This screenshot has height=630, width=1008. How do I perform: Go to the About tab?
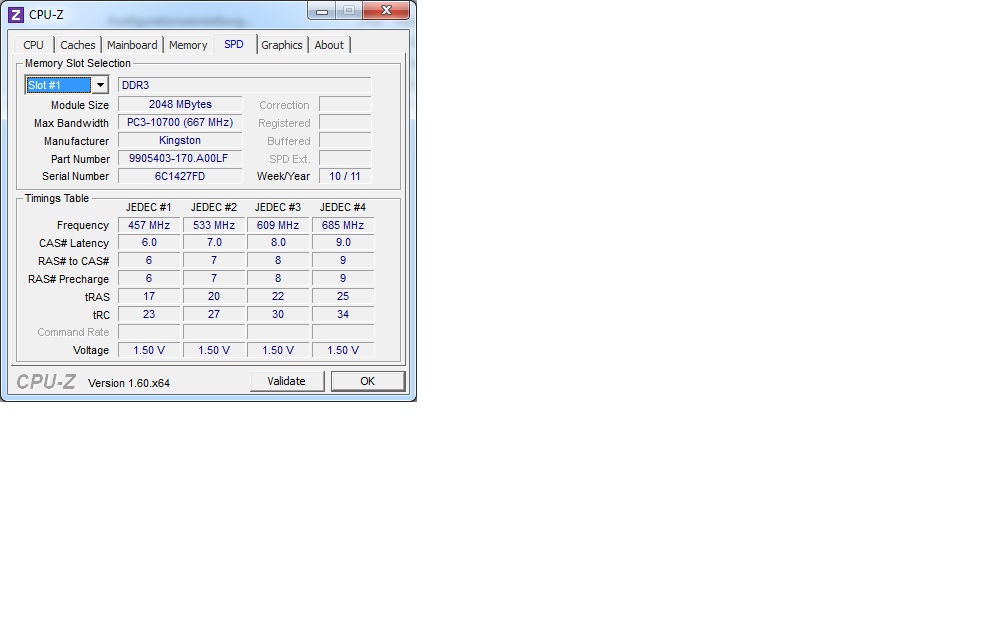tap(328, 45)
